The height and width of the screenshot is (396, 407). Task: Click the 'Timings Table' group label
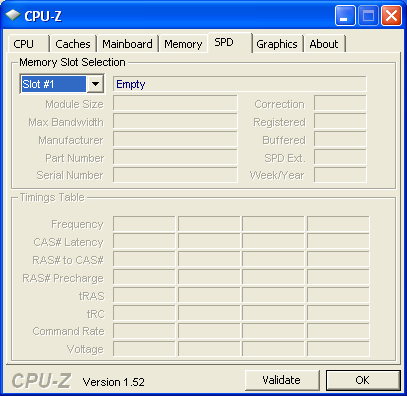[x=52, y=197]
